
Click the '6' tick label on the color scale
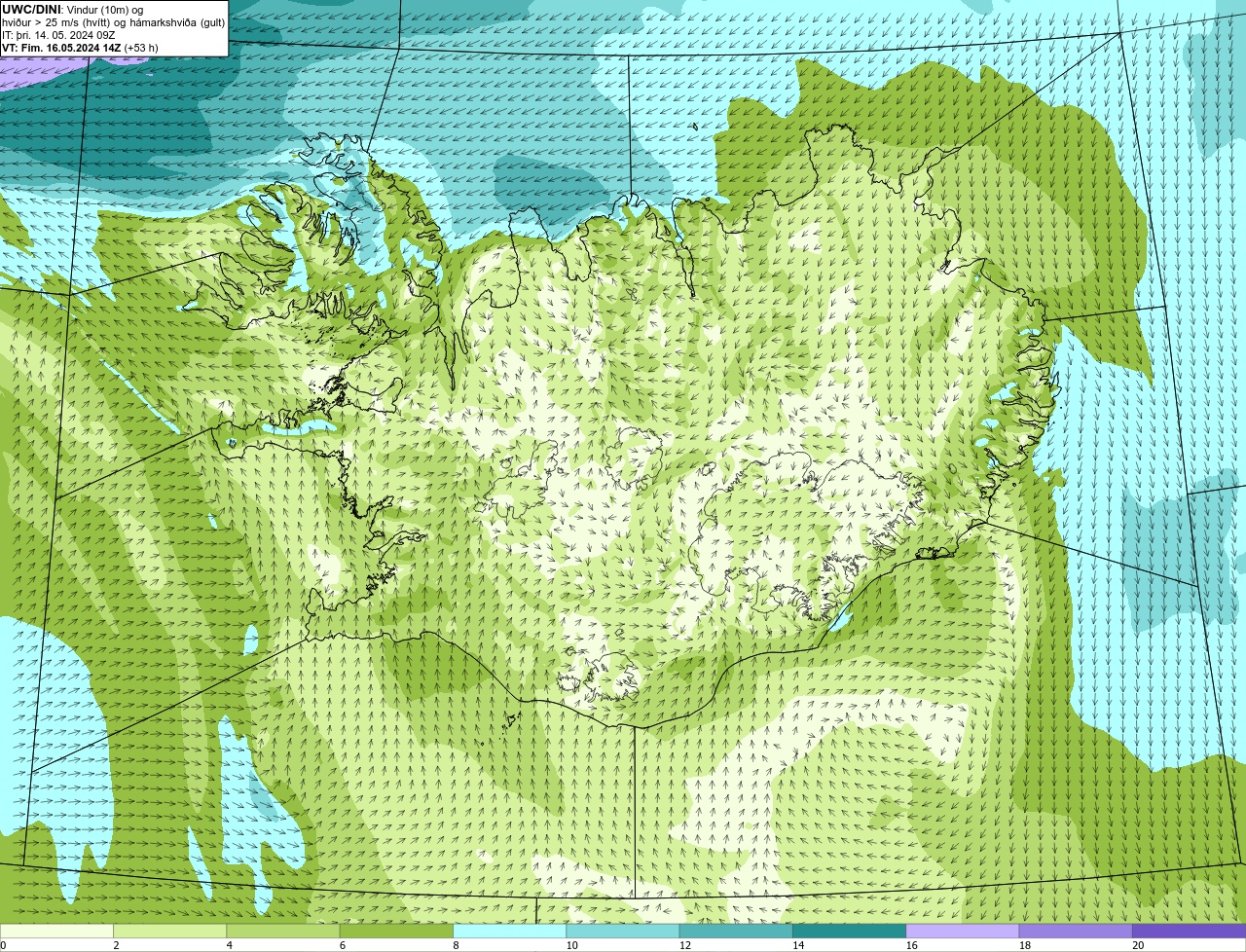[x=342, y=945]
